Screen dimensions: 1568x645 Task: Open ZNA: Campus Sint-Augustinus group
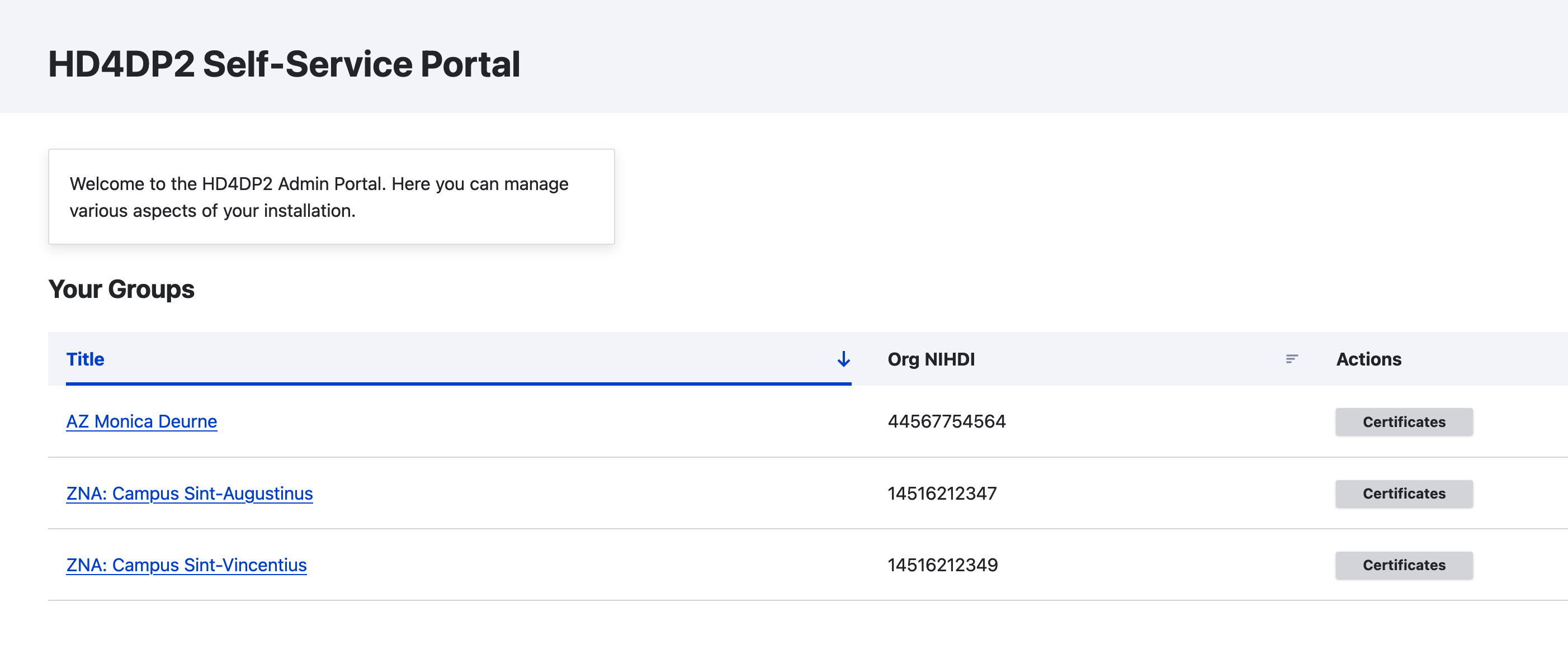(190, 493)
